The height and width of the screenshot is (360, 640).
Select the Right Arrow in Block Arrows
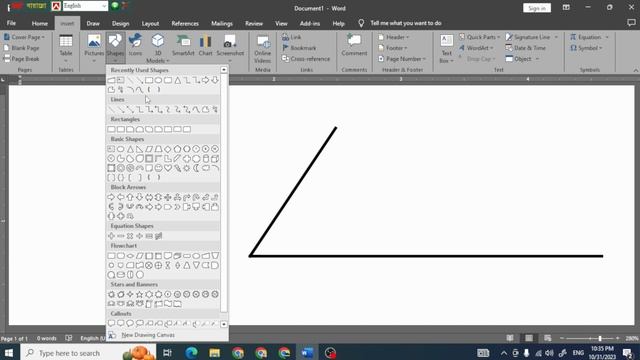point(111,197)
